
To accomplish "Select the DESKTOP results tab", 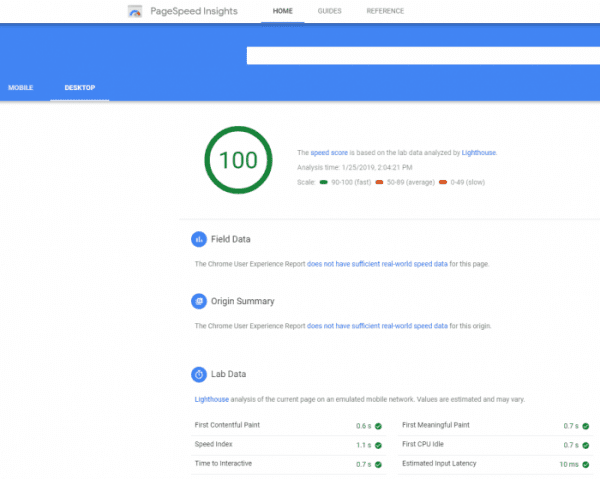I will [x=80, y=88].
